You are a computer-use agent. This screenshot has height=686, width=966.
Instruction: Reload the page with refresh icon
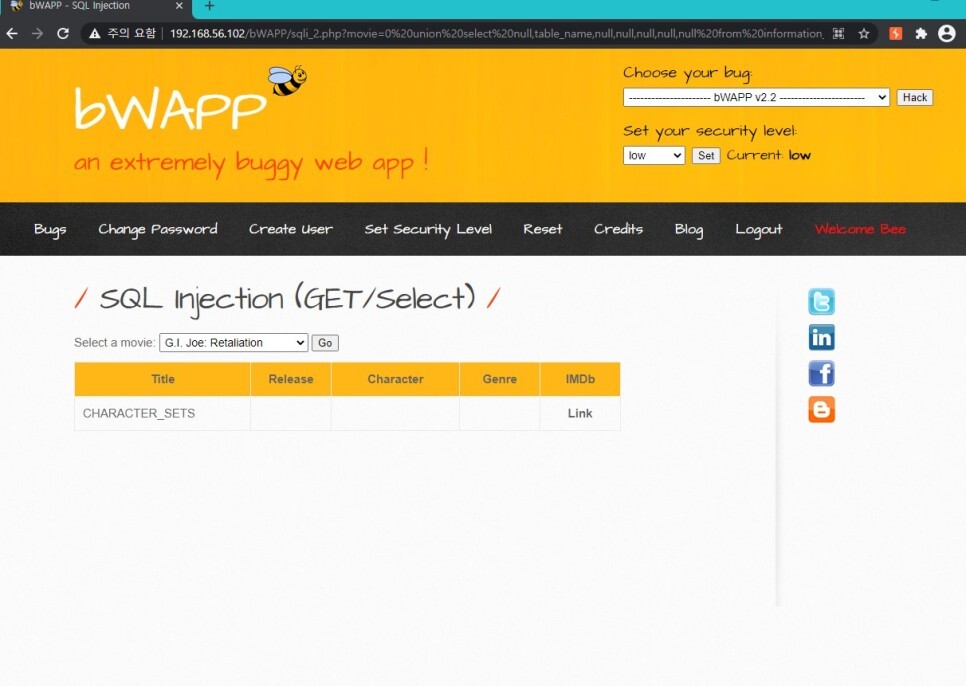pos(63,33)
